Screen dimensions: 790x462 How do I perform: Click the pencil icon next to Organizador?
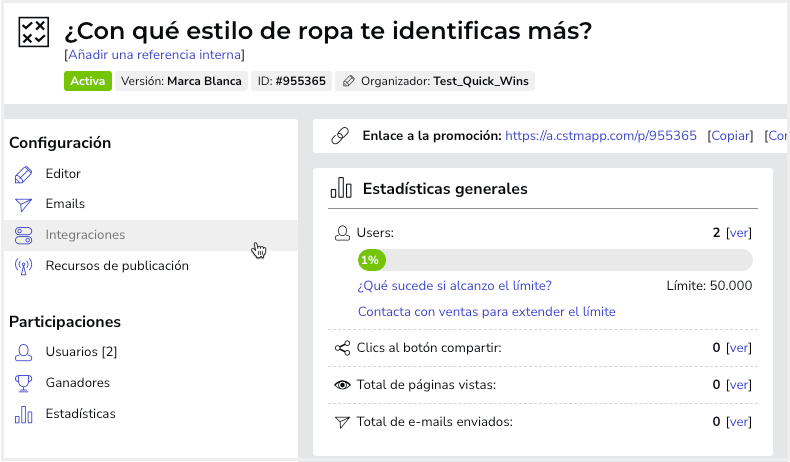click(x=348, y=81)
